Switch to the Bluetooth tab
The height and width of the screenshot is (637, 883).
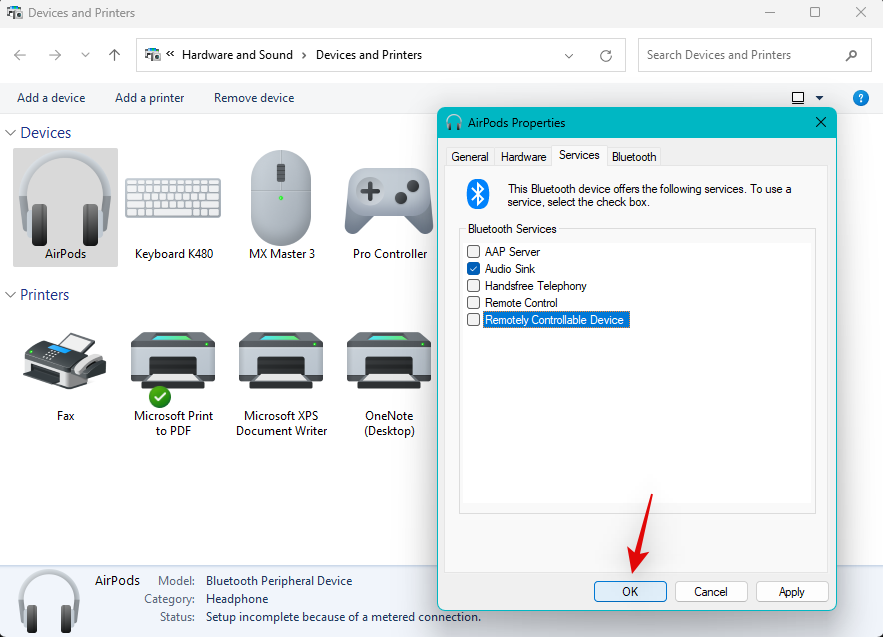(634, 157)
